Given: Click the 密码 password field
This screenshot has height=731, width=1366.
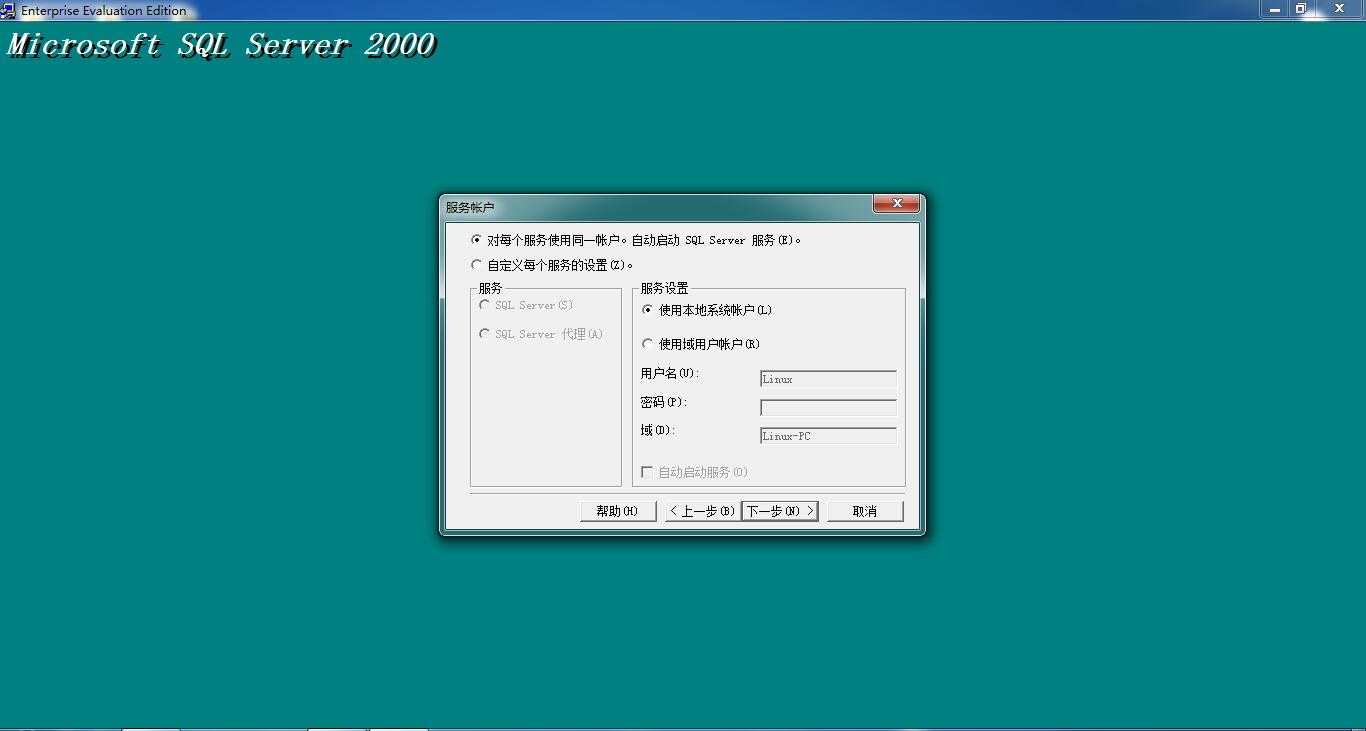Looking at the screenshot, I should [828, 408].
